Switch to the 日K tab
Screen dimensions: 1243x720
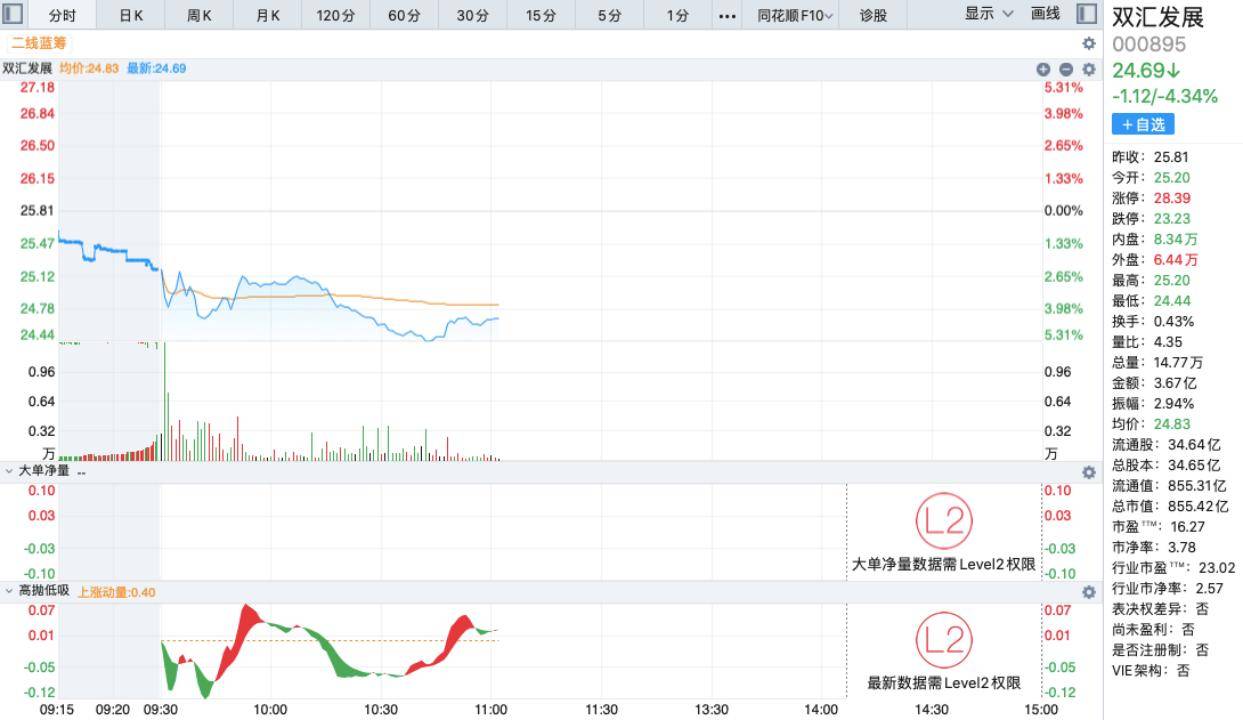coord(131,15)
